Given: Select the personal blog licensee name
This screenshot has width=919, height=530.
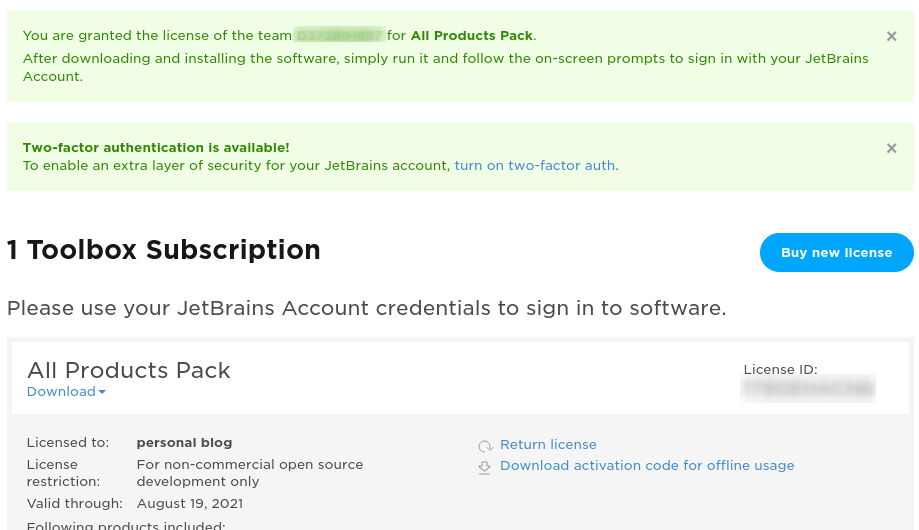Looking at the screenshot, I should pos(184,443).
